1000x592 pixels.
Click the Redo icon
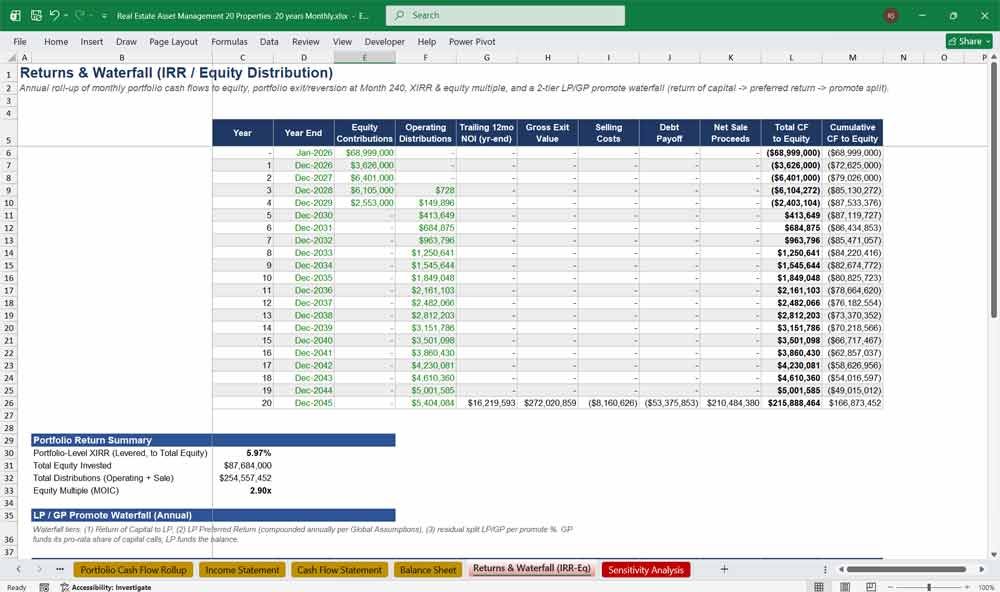click(79, 15)
